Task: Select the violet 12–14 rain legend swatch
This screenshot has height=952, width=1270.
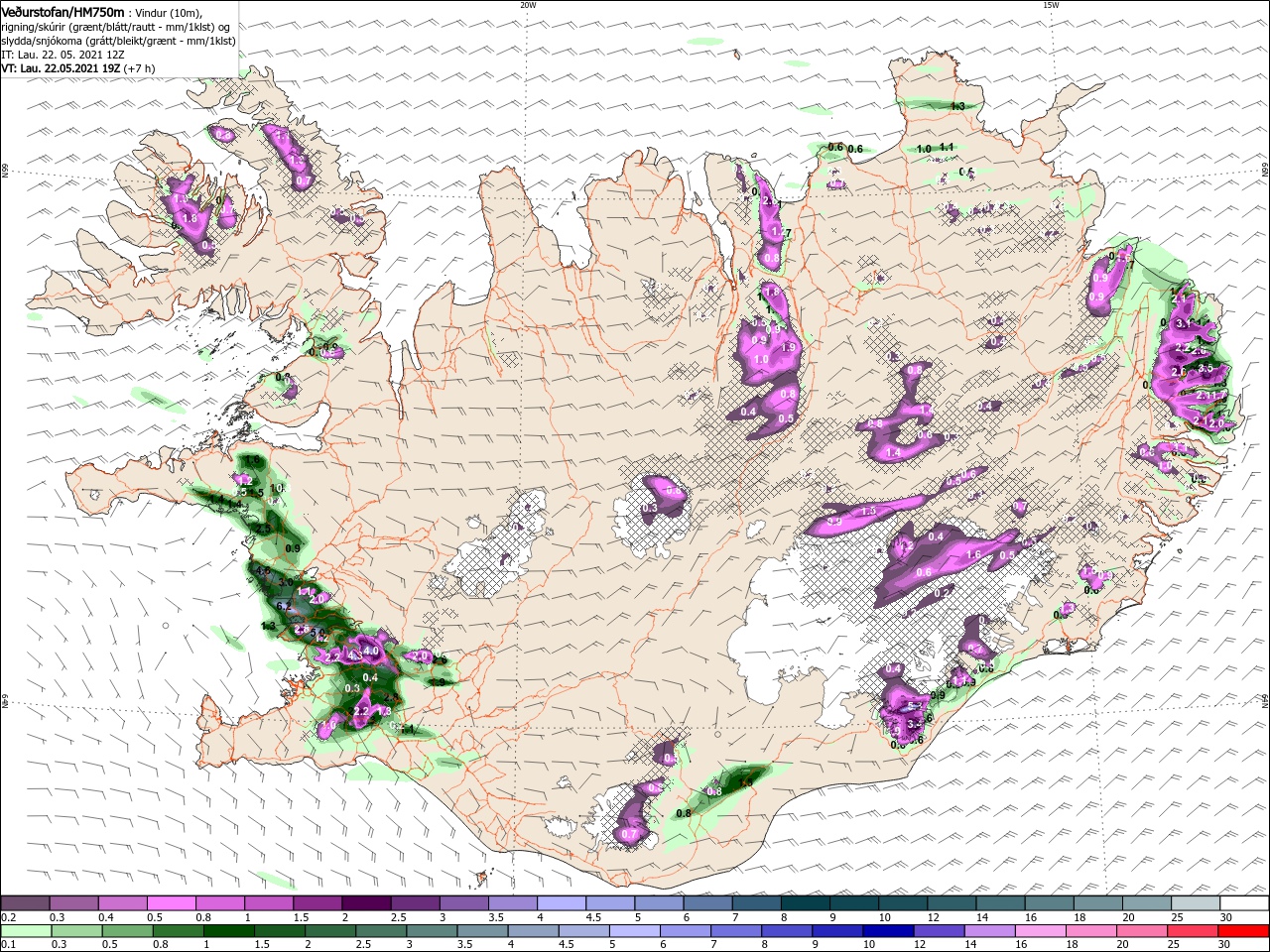Action: 938,931
